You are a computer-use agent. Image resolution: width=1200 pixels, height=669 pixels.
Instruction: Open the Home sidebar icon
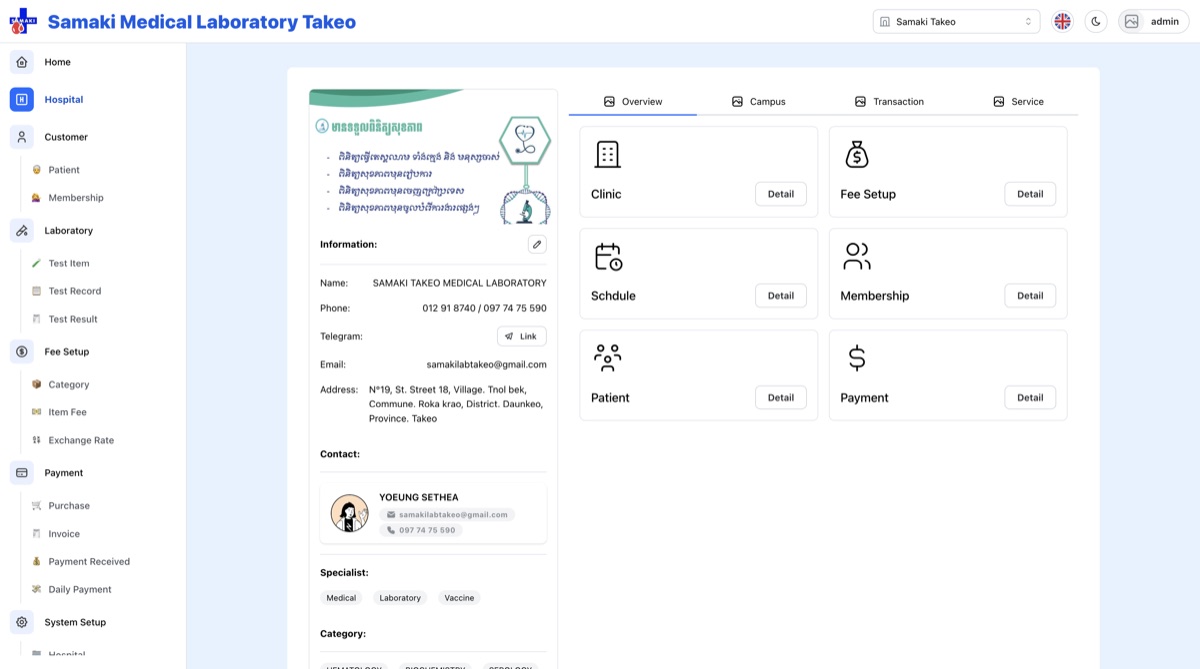22,62
